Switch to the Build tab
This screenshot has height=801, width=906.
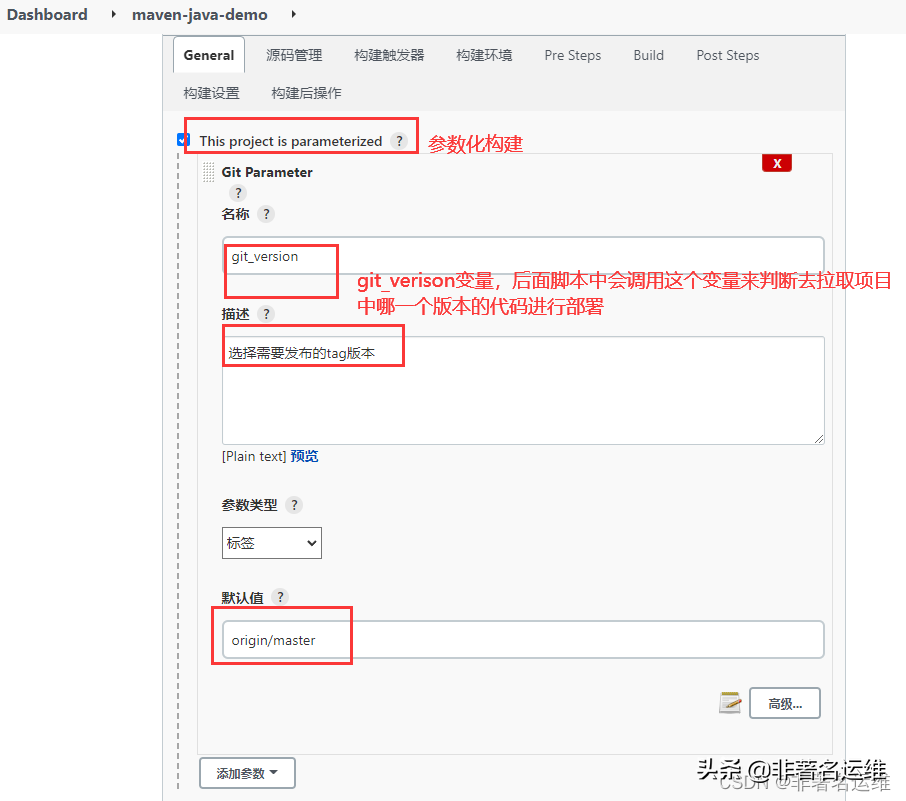tap(648, 55)
